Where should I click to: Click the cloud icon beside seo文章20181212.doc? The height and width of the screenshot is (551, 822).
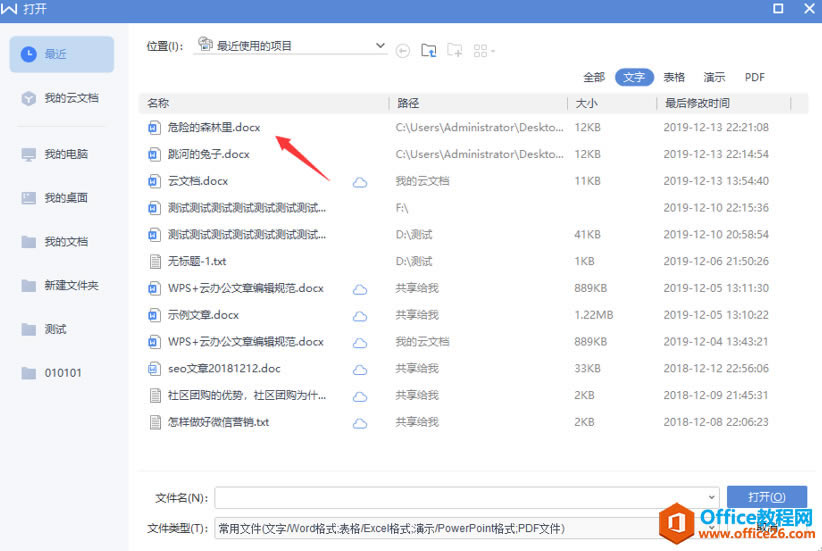(x=360, y=370)
